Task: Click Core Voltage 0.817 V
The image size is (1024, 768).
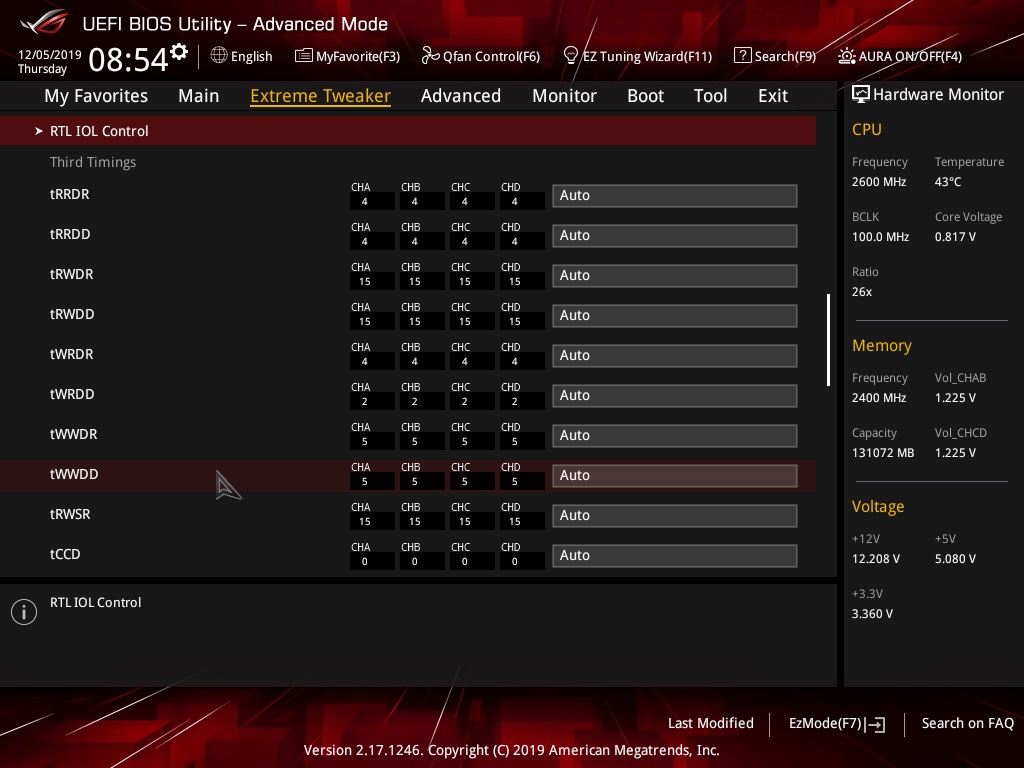Action: pyautogui.click(x=955, y=236)
